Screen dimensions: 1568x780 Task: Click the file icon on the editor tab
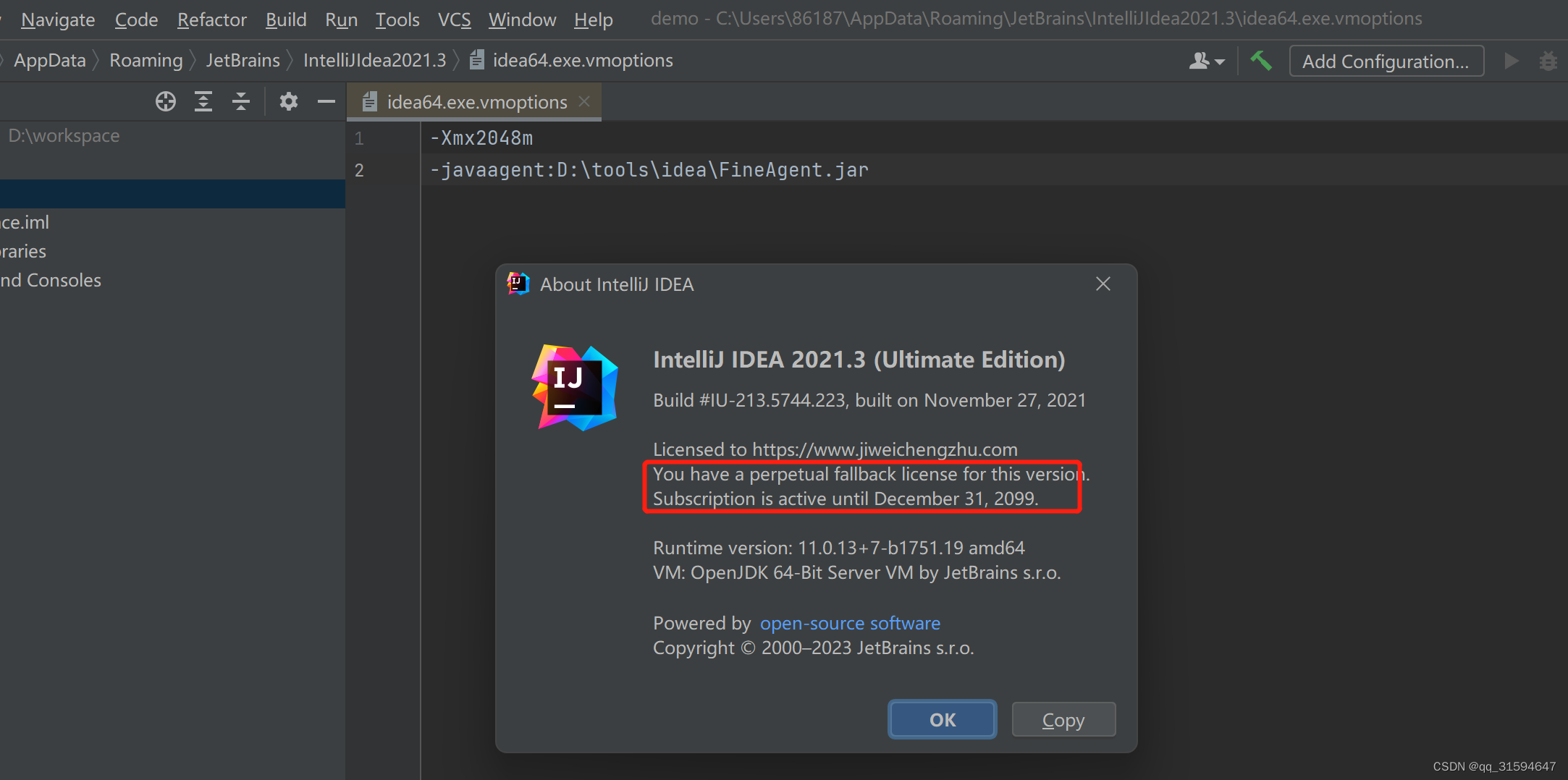369,102
